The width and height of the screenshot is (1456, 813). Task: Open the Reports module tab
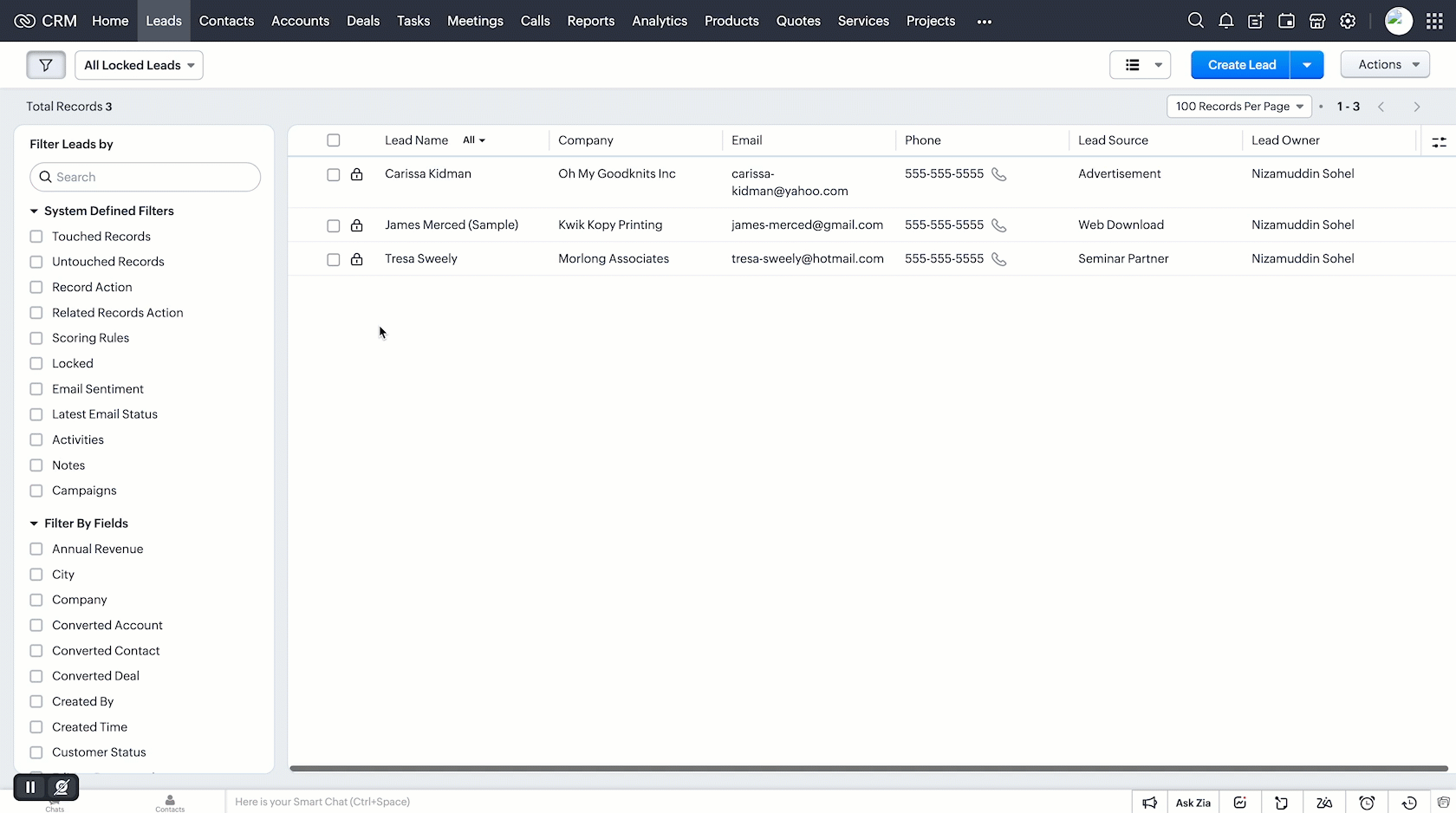(x=590, y=21)
